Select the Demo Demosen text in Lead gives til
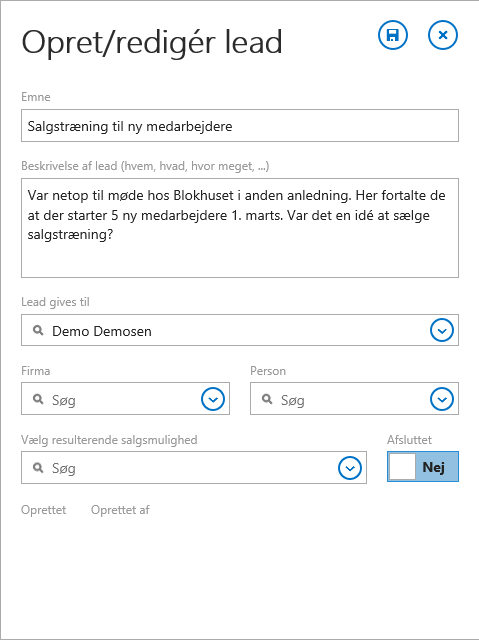Screen dimensions: 479x640 102,331
